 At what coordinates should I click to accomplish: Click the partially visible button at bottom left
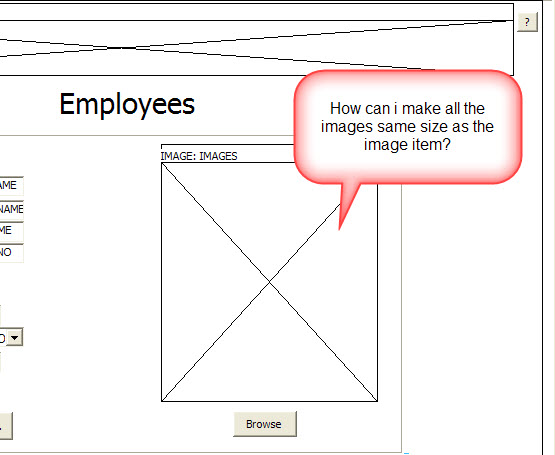(6, 426)
